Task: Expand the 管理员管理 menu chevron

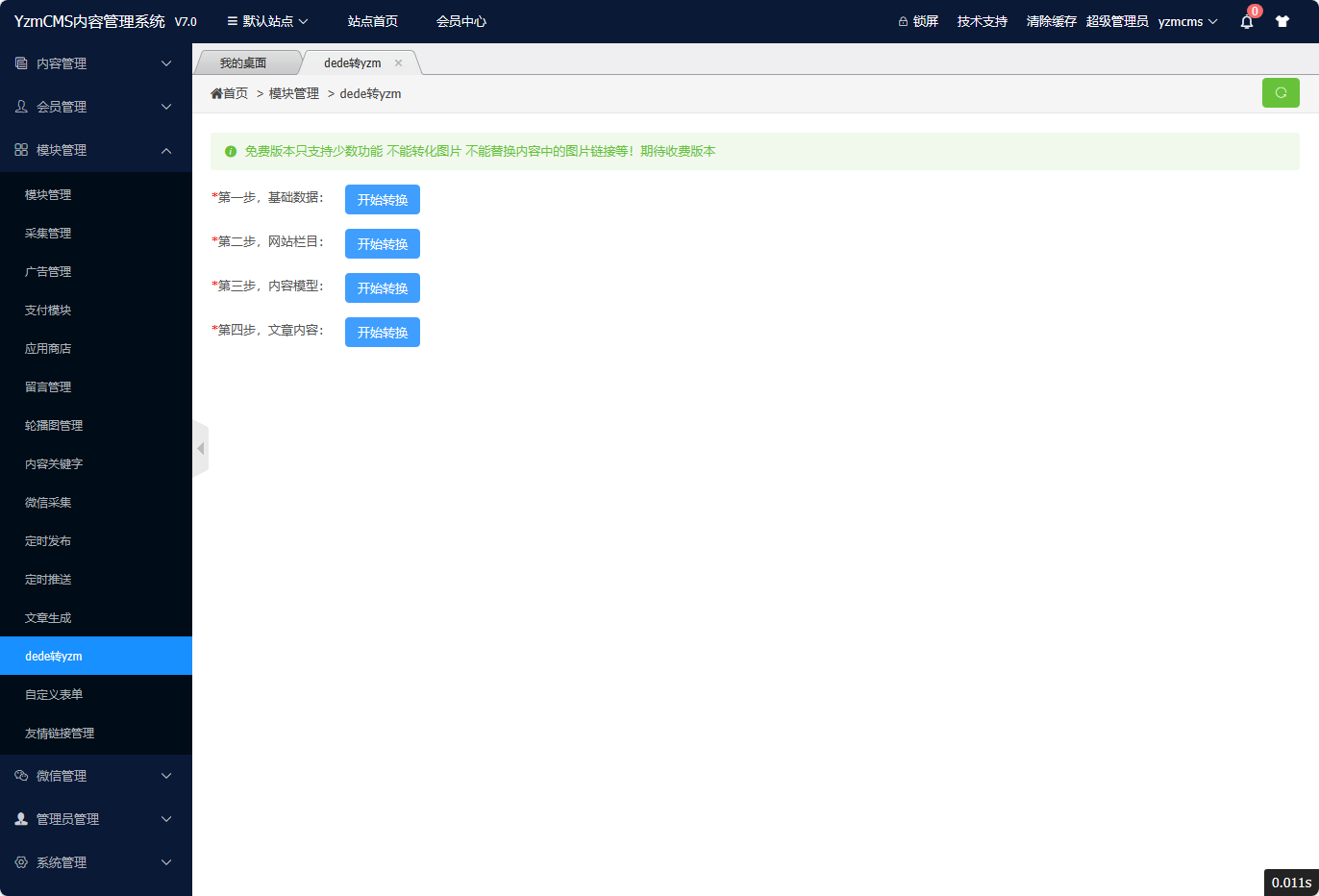Action: point(166,819)
